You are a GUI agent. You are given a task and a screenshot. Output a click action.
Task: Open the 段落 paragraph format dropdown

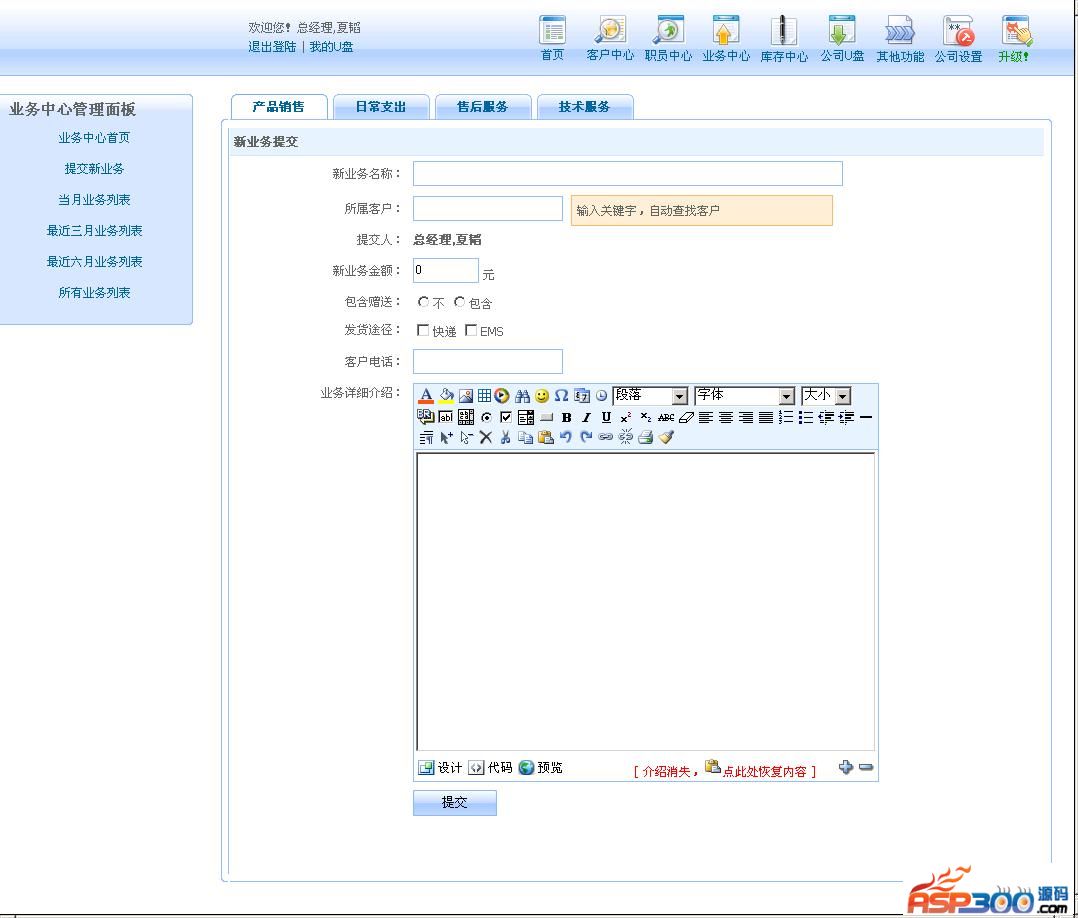pos(679,396)
